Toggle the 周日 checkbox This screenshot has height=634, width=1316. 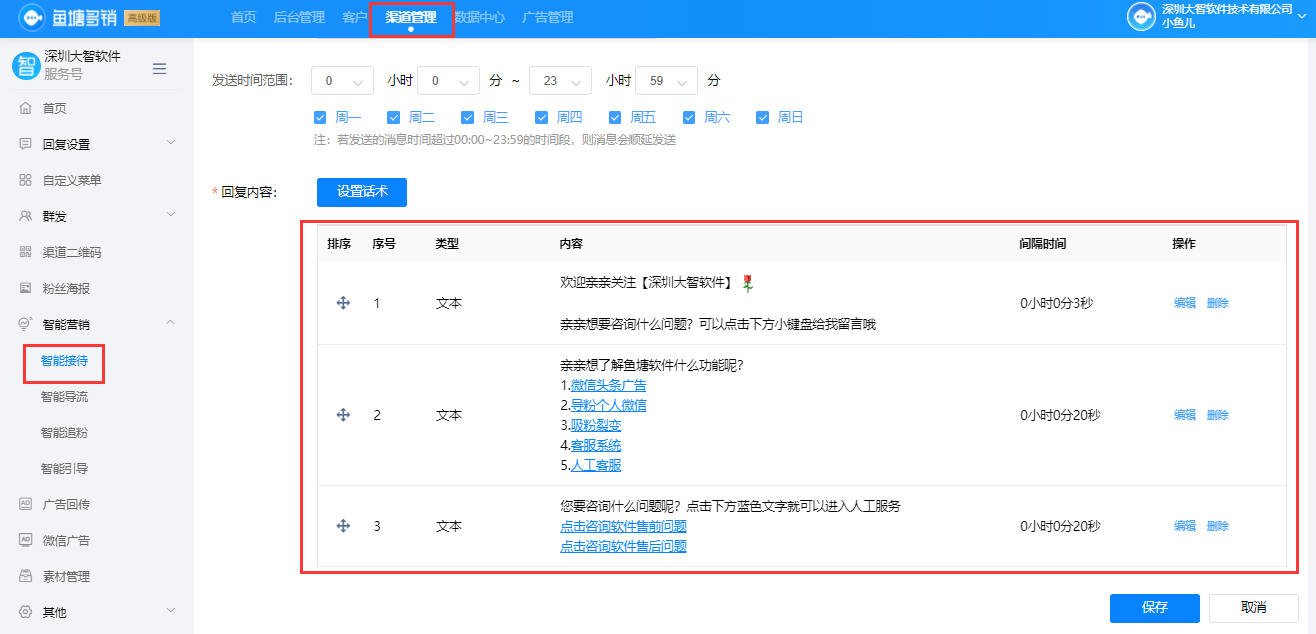coord(763,117)
